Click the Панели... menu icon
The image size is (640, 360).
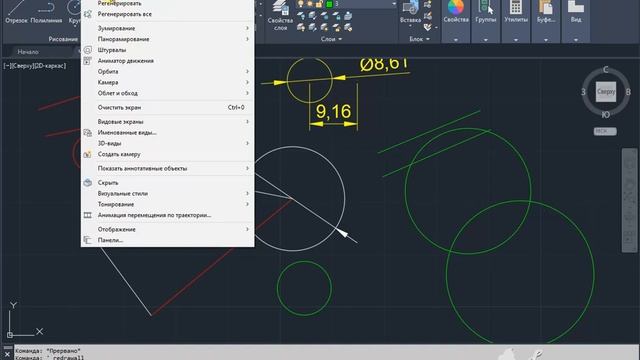[x=88, y=240]
